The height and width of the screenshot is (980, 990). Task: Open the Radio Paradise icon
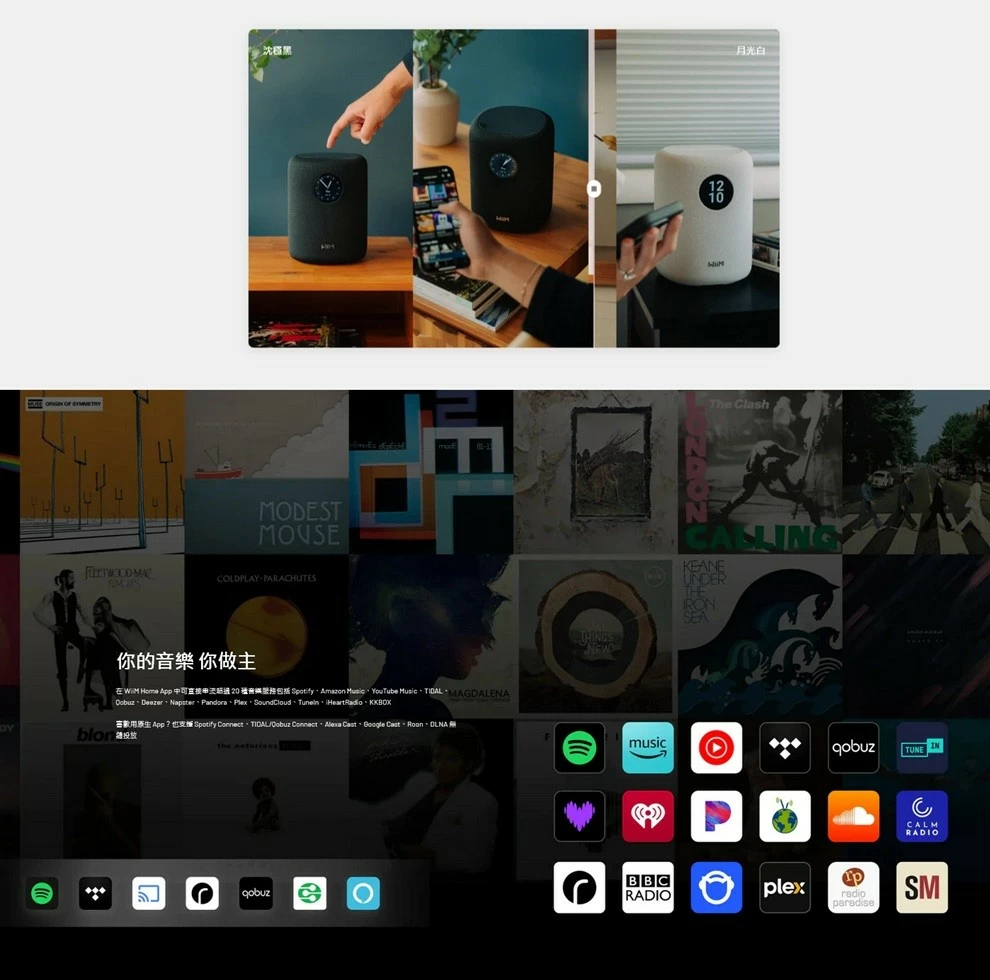point(854,887)
